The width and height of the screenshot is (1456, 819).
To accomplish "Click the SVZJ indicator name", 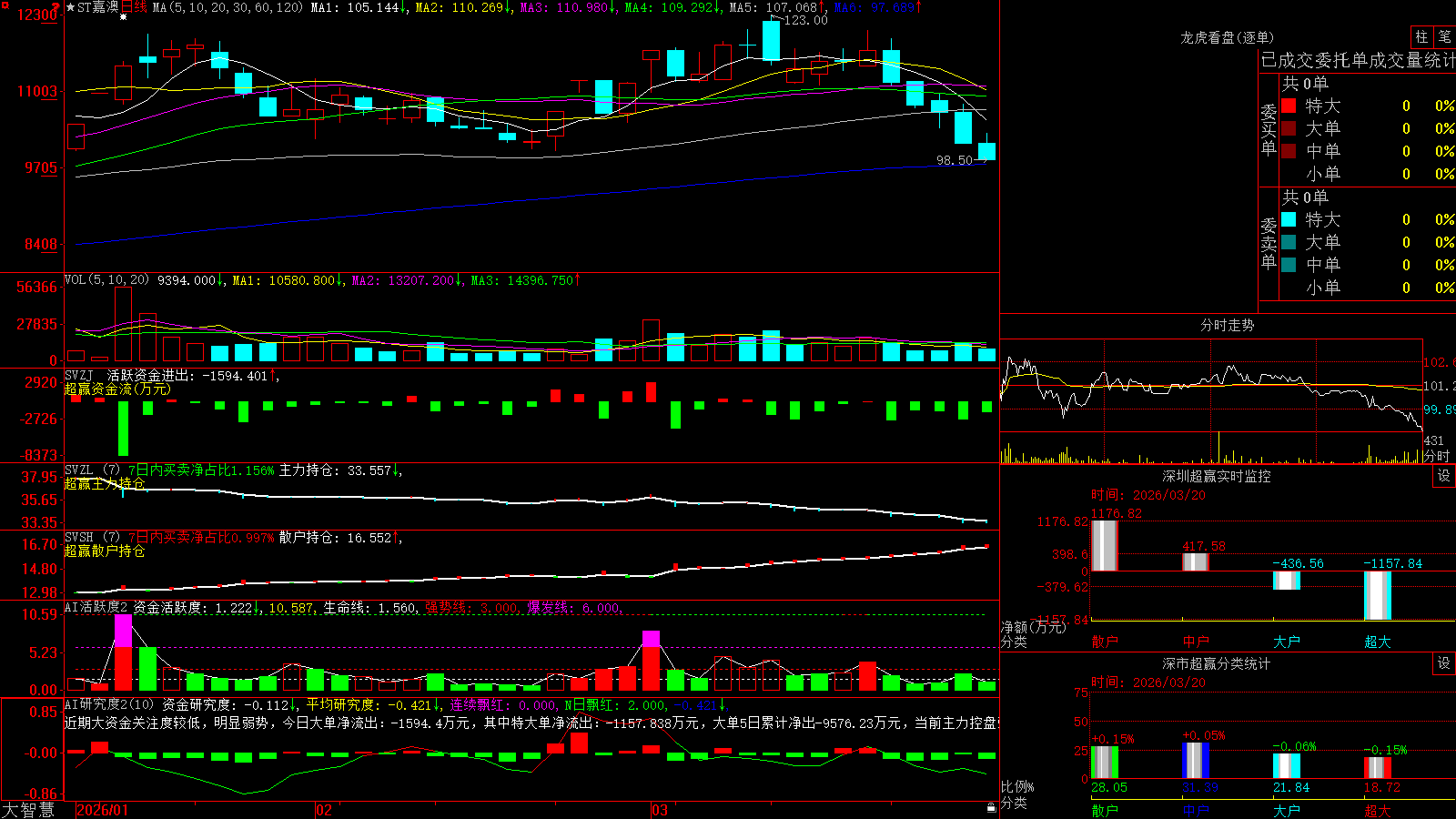I will [x=79, y=375].
